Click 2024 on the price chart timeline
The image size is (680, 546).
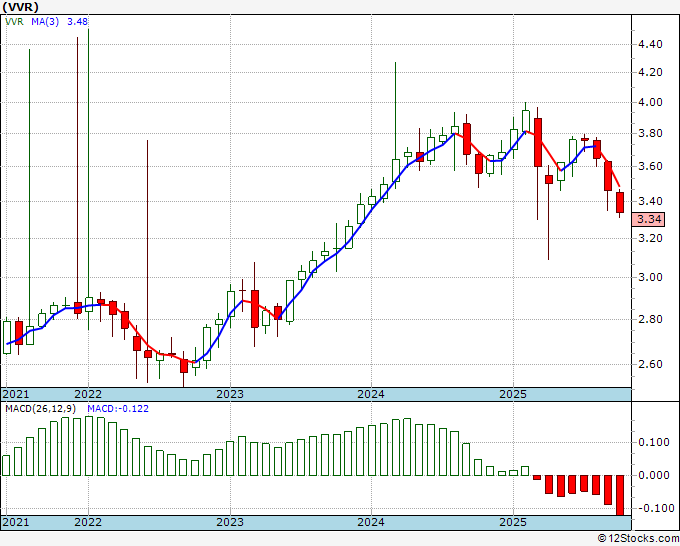click(371, 394)
